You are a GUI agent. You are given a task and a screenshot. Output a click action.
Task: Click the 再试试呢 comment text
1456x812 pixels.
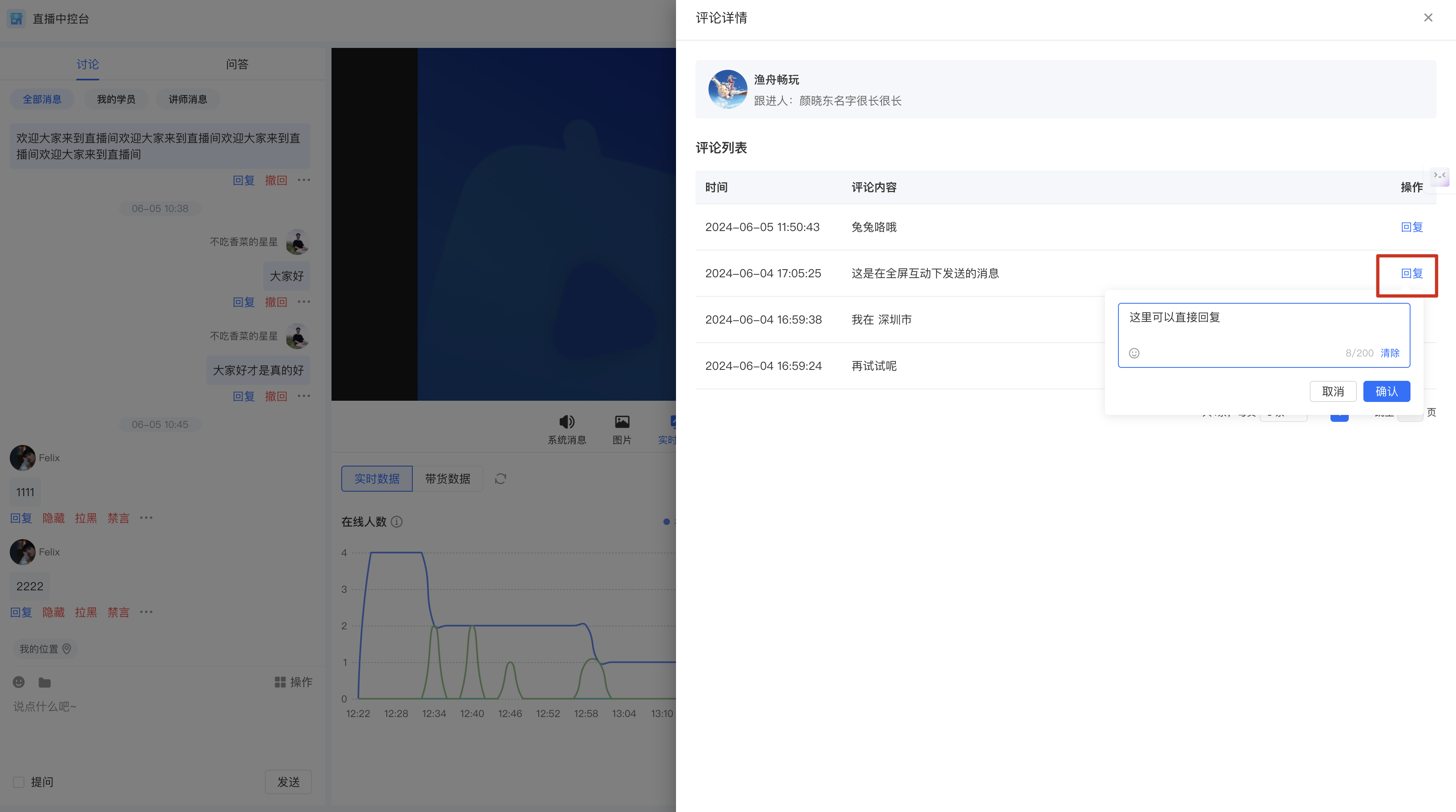click(x=874, y=366)
